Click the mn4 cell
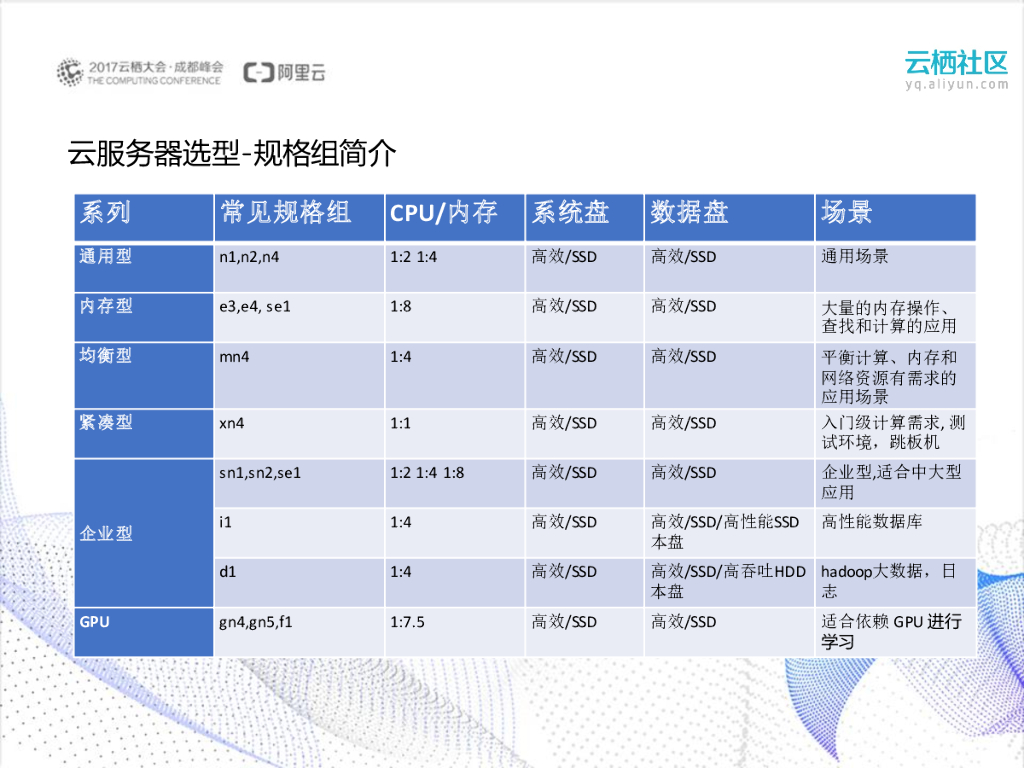 click(x=299, y=376)
